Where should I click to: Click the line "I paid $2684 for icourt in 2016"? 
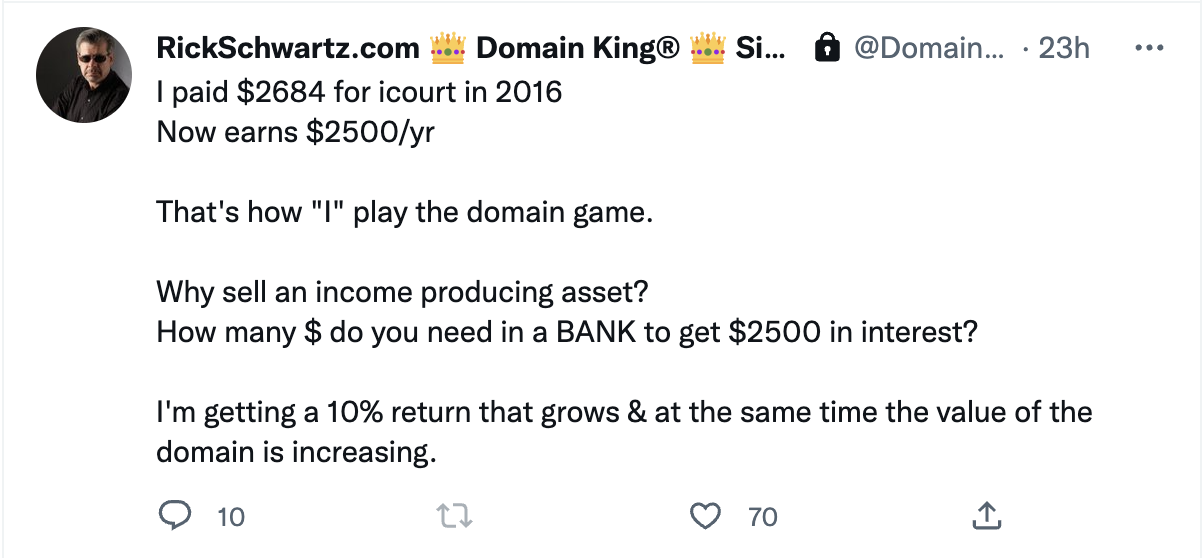pyautogui.click(x=359, y=93)
